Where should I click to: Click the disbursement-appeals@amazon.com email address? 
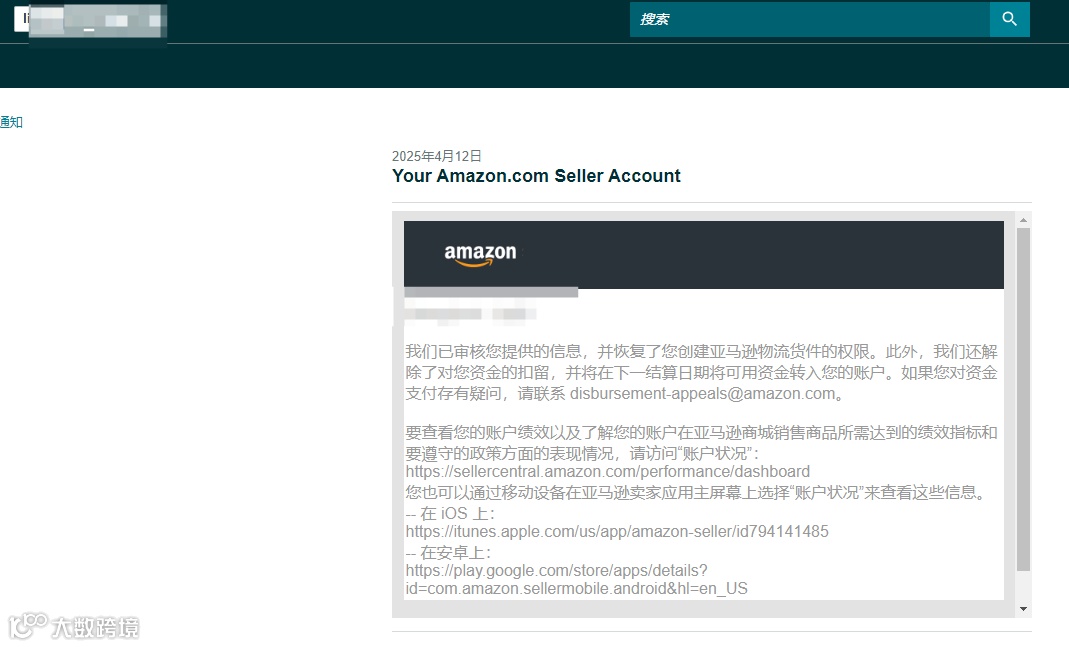coord(702,393)
